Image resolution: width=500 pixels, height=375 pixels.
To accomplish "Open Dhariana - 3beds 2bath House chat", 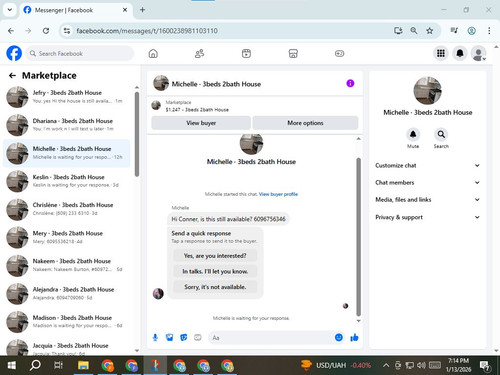I will (67, 125).
